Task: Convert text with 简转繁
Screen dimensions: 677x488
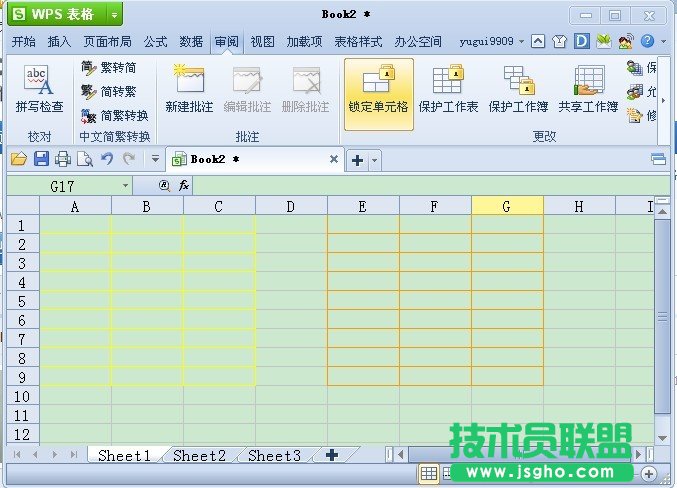Action: [109, 91]
